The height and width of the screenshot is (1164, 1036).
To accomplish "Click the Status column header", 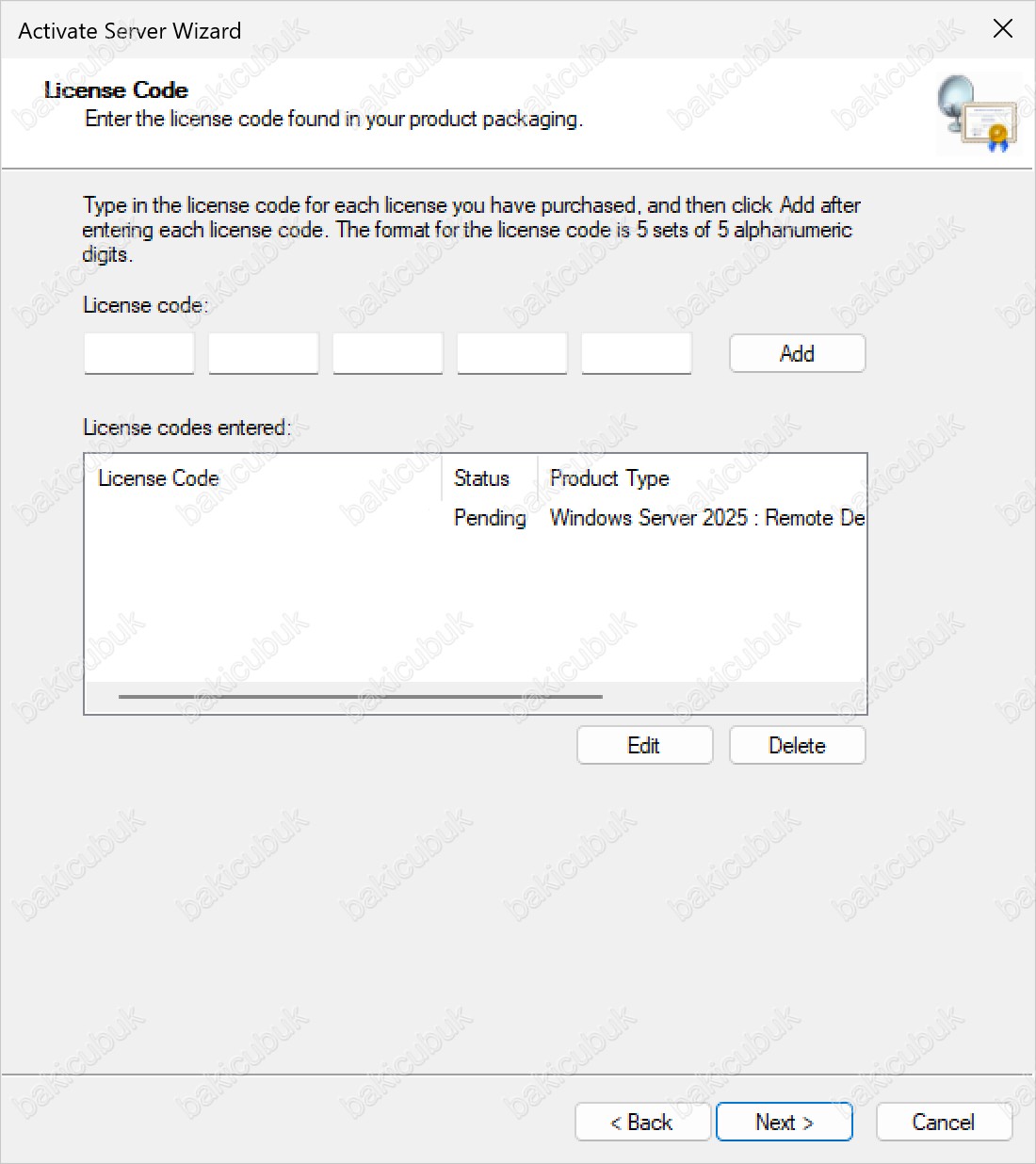I will (x=481, y=478).
